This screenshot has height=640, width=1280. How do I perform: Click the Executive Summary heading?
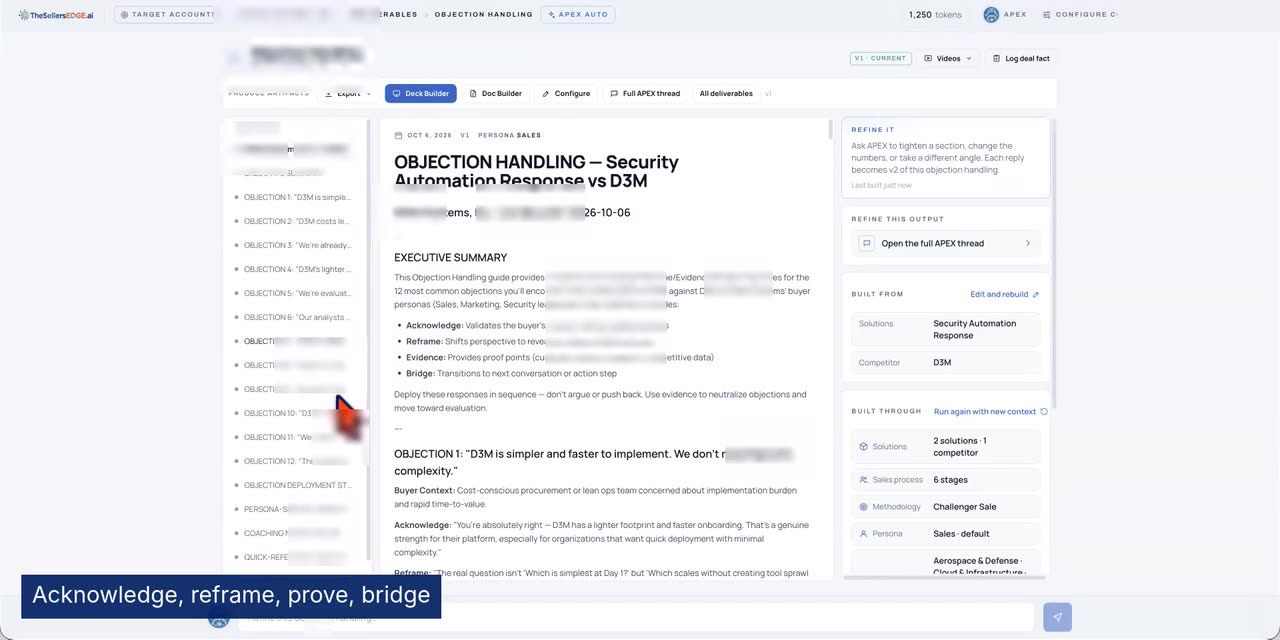tap(450, 257)
